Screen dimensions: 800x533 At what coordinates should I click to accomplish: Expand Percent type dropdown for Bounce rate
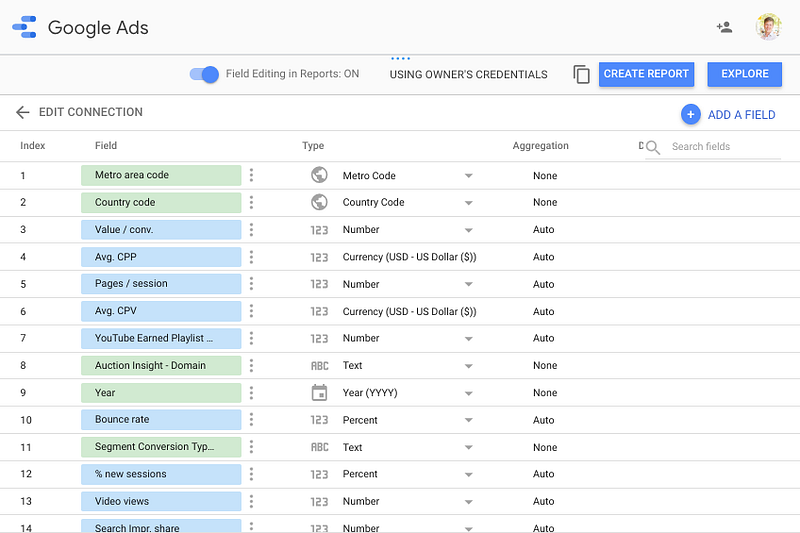468,420
